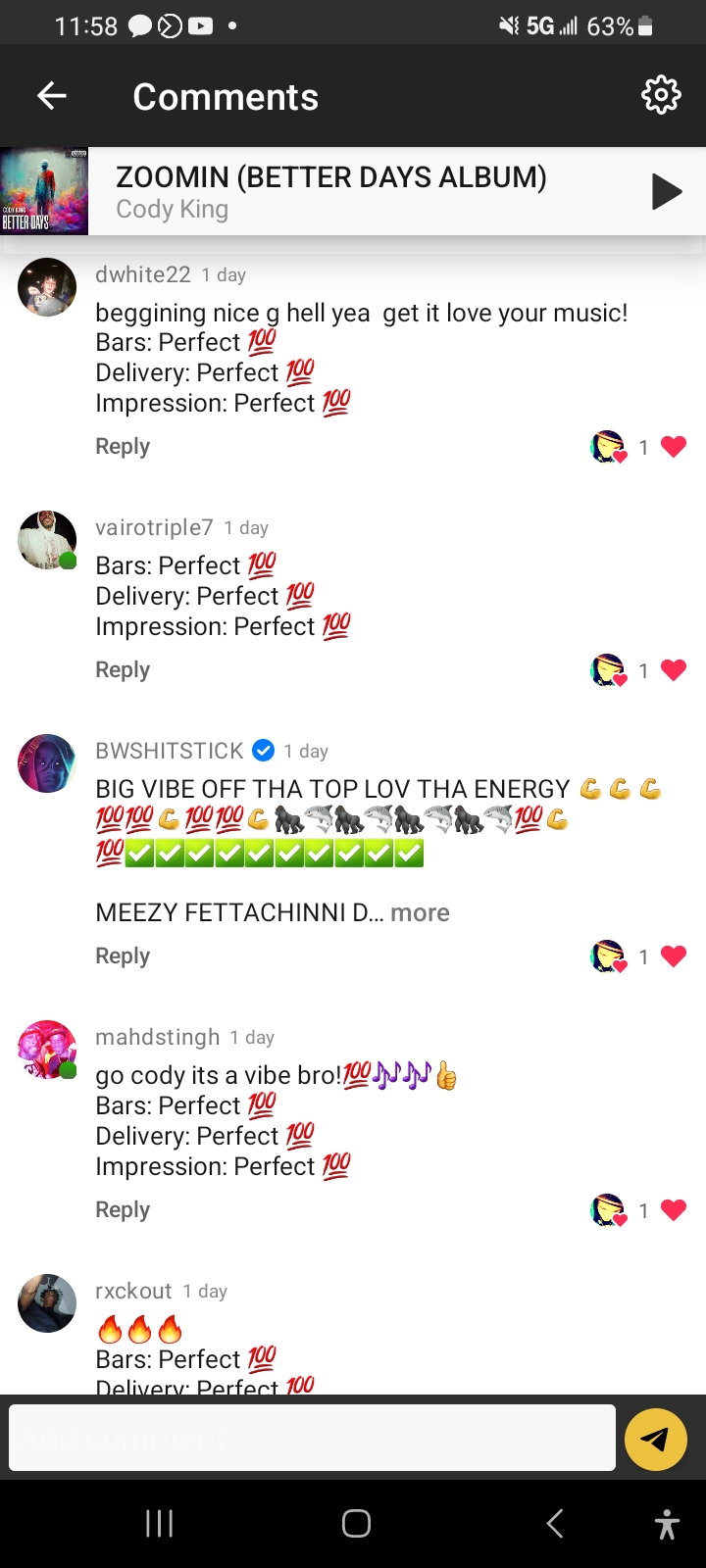Focus the Add comment input field

312,1438
